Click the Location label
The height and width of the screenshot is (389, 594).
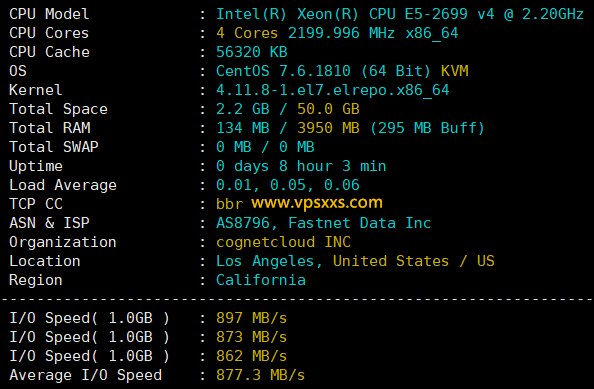pyautogui.click(x=45, y=261)
